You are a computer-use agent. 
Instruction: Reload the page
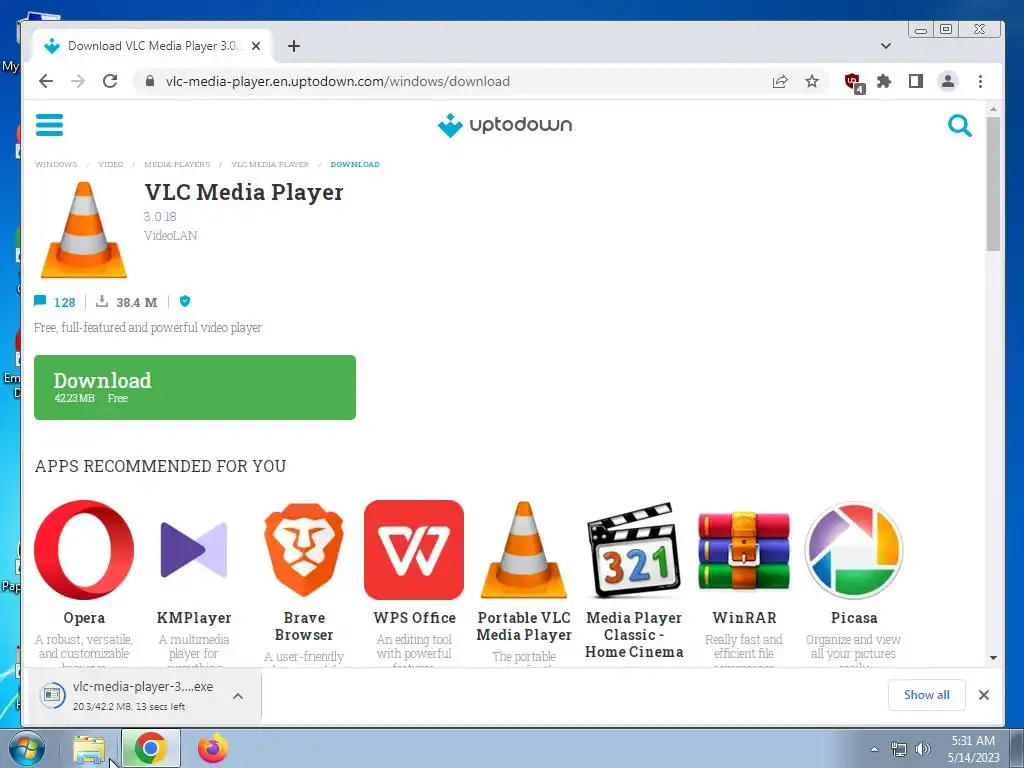[110, 81]
